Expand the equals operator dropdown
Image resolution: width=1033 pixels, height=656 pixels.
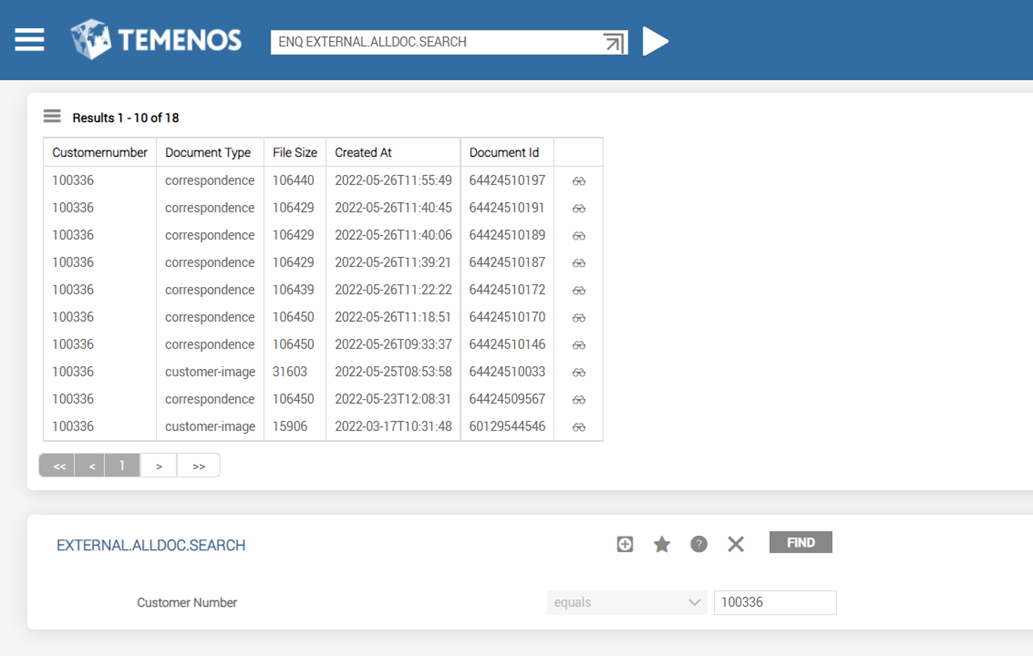pyautogui.click(x=627, y=603)
